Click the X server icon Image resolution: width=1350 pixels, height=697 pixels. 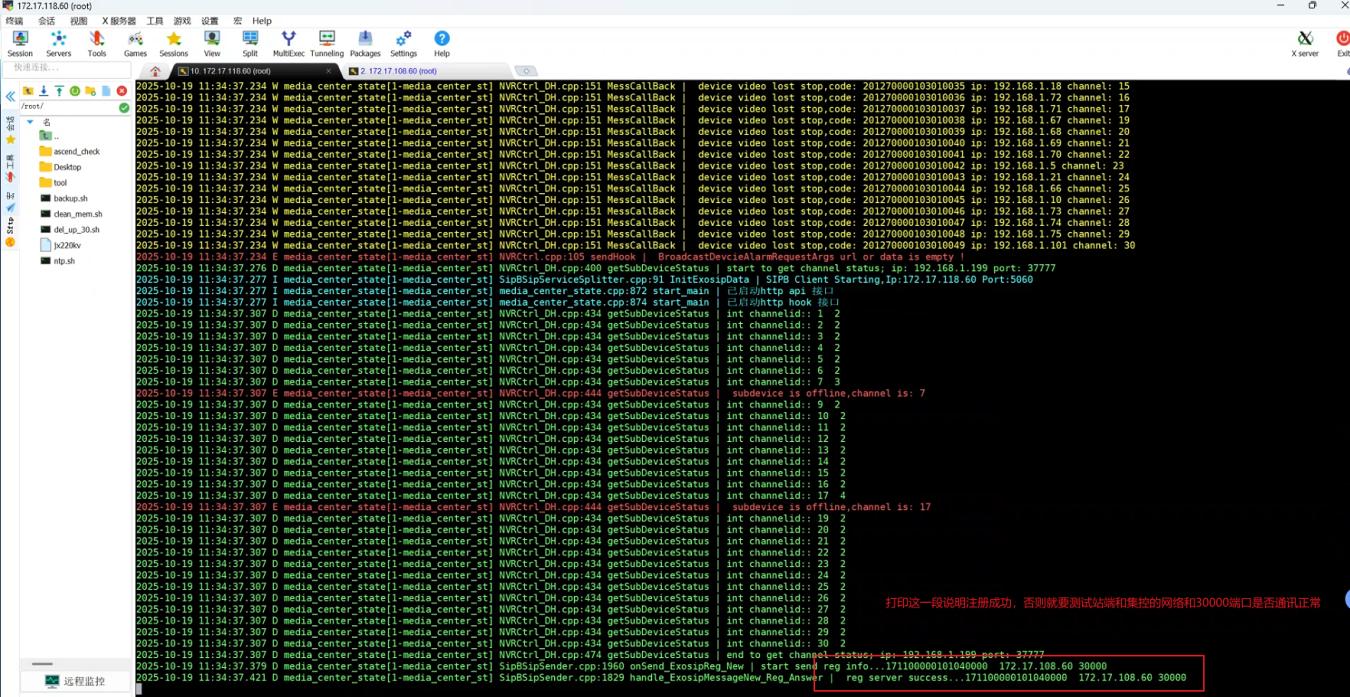(1305, 43)
